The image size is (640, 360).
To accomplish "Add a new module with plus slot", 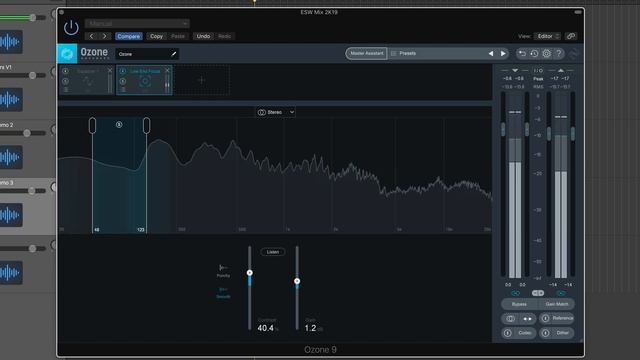I will (x=202, y=80).
